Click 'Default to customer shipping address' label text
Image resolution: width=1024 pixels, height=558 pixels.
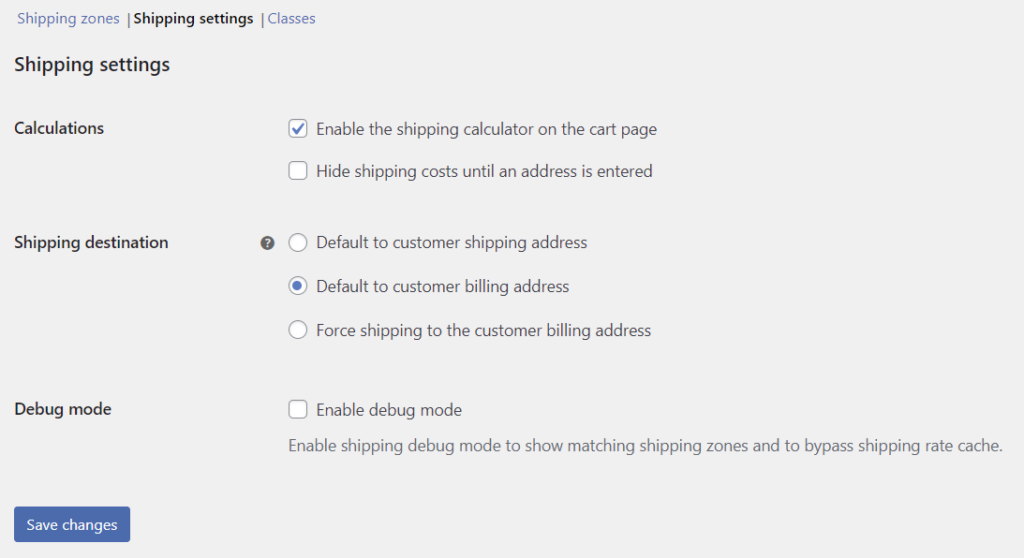tap(451, 242)
